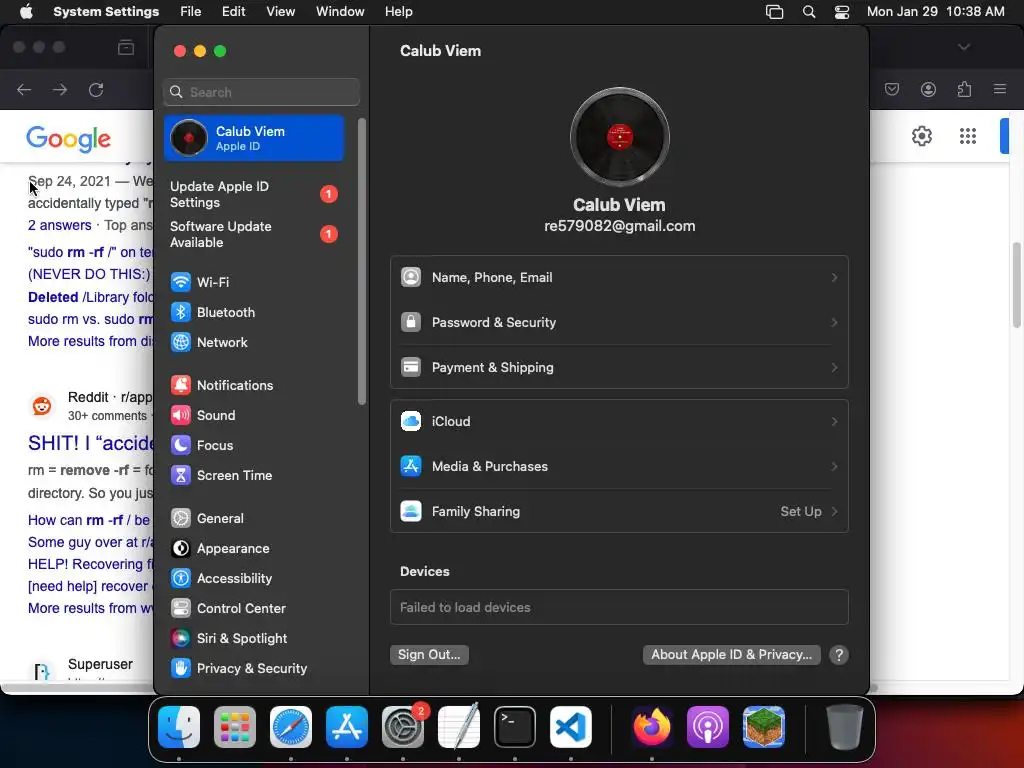
Task: Open App Store from the Dock
Action: [347, 727]
